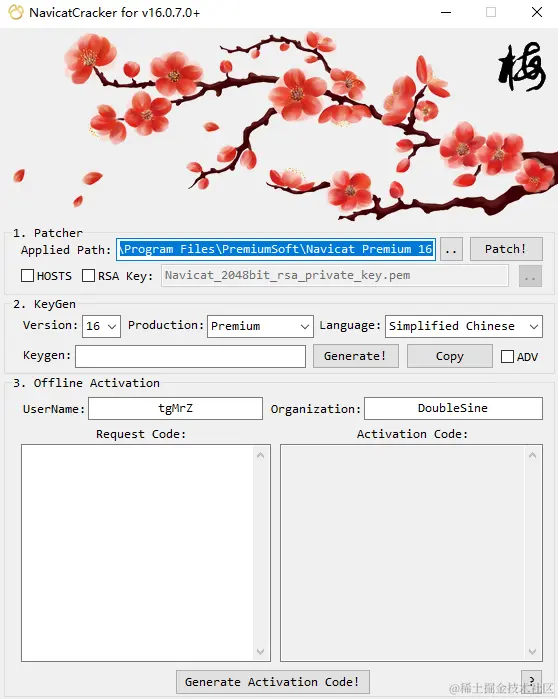
Task: Click the Copy button
Action: point(450,356)
